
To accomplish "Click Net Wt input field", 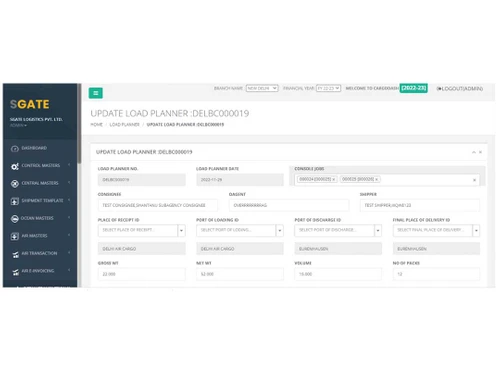I will [x=240, y=274].
